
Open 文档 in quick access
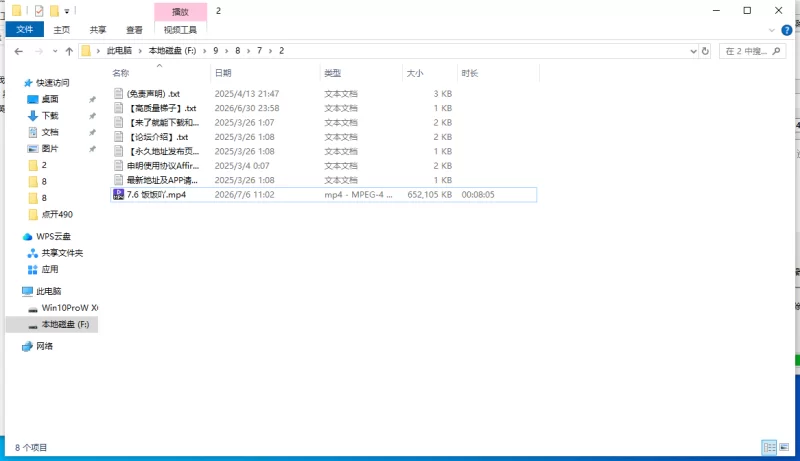50,132
